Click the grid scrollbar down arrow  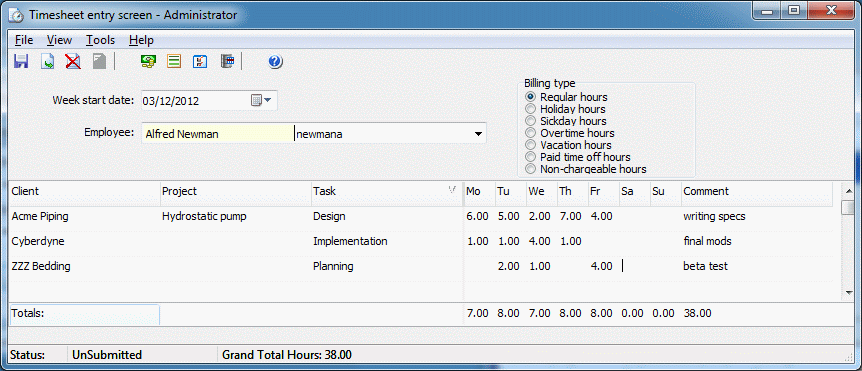[x=849, y=292]
